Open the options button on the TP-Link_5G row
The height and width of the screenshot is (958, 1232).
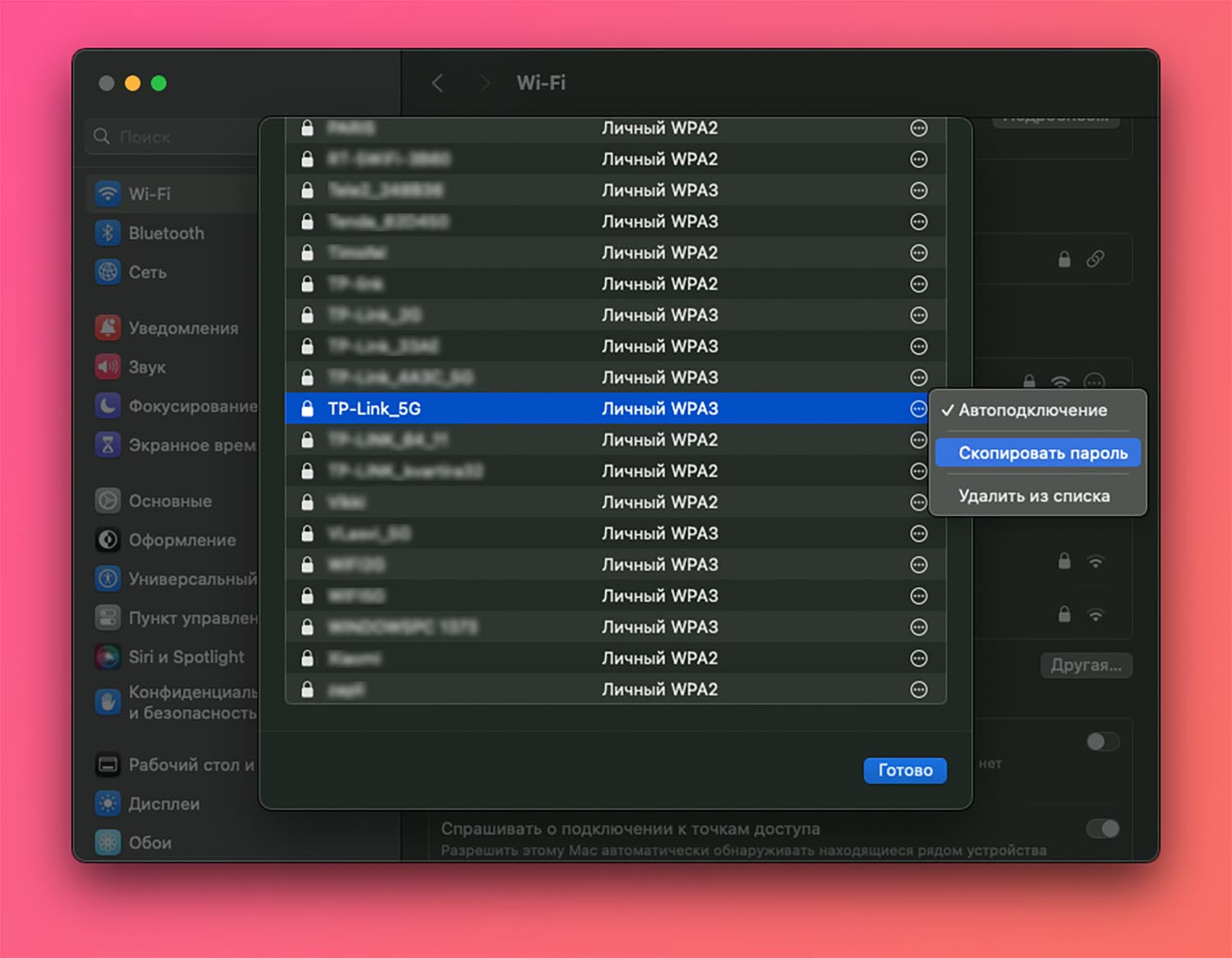(x=918, y=409)
